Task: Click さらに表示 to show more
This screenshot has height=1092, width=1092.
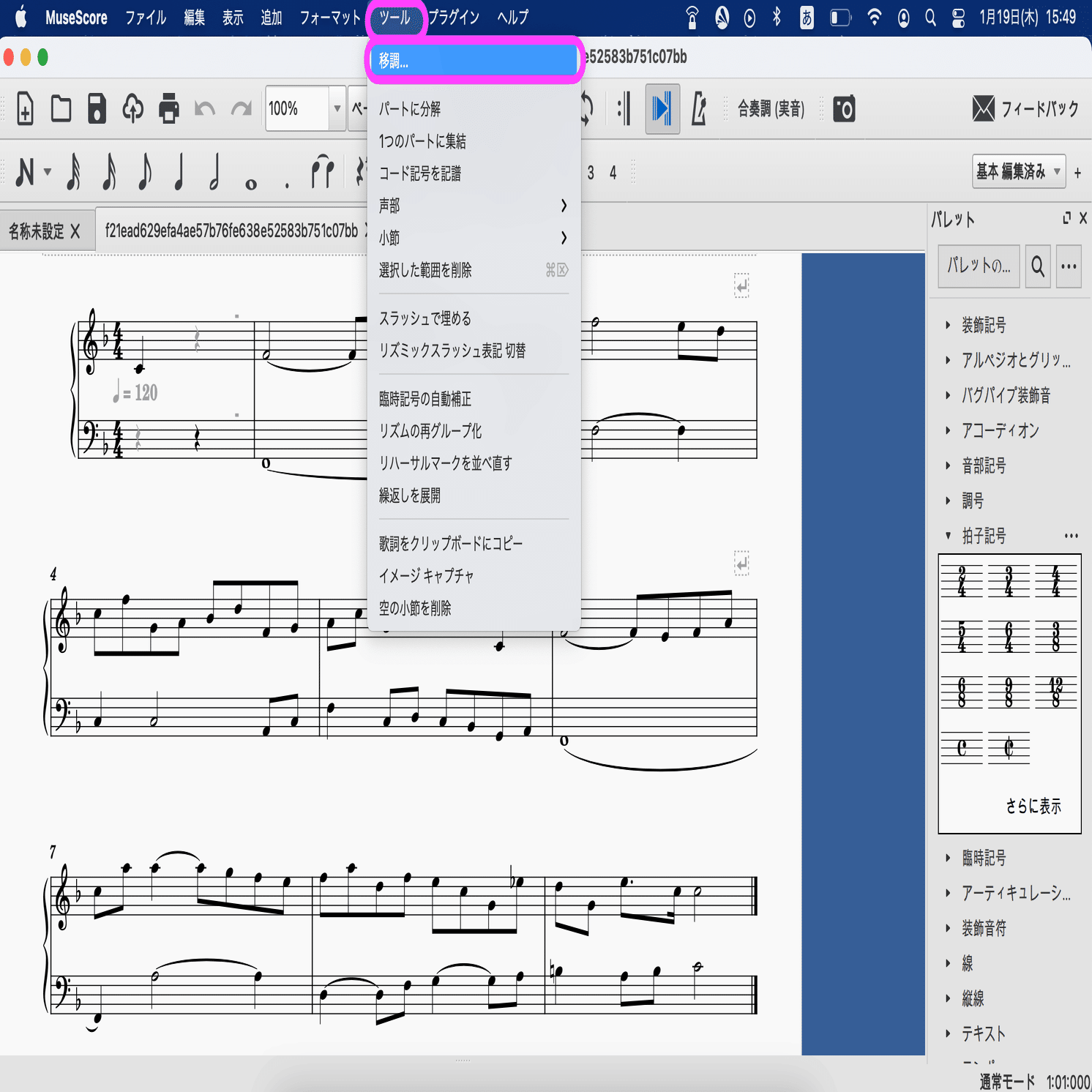Action: (x=1033, y=807)
